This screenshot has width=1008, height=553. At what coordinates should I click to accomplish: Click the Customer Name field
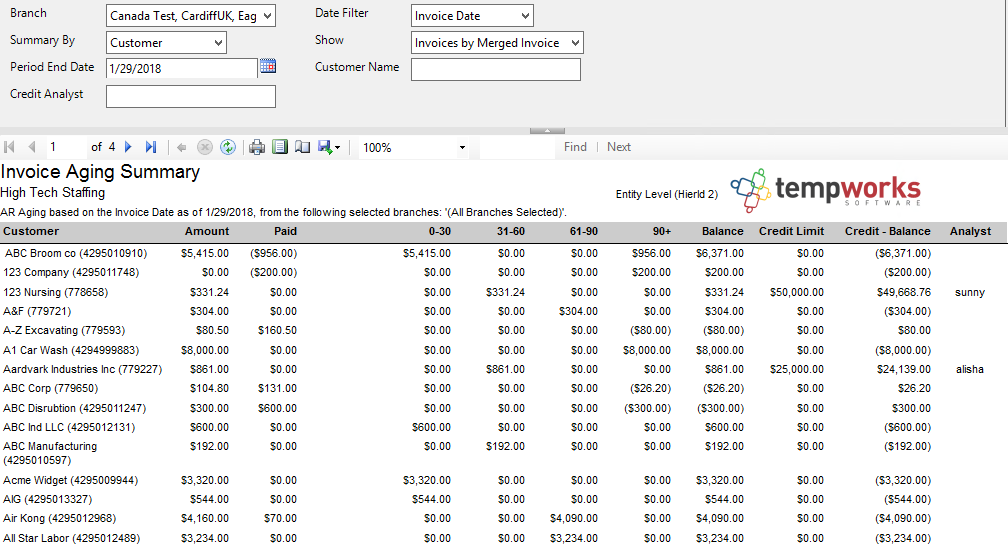coord(496,69)
